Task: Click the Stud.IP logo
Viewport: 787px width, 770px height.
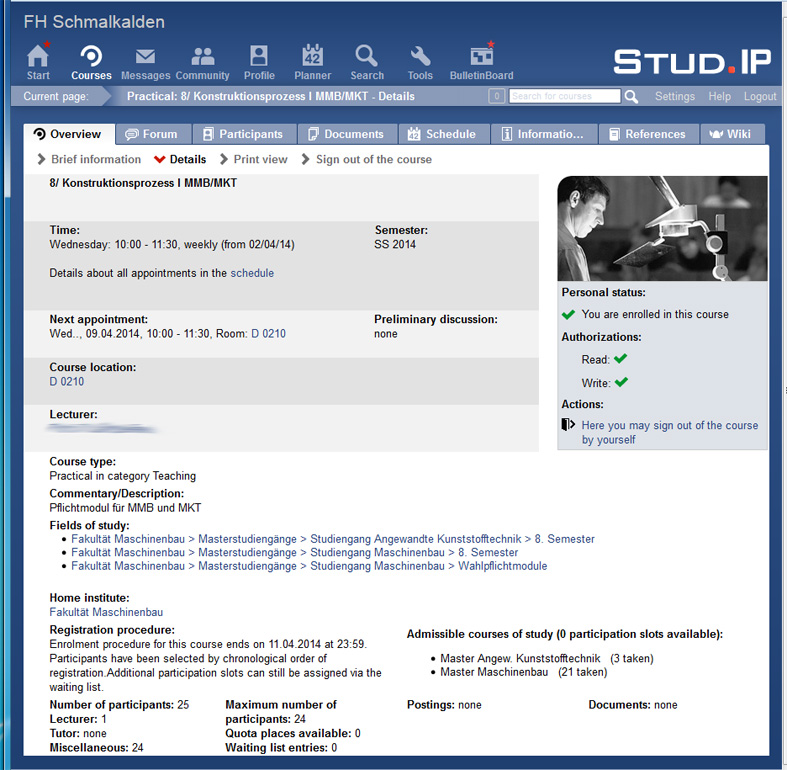Action: [692, 61]
